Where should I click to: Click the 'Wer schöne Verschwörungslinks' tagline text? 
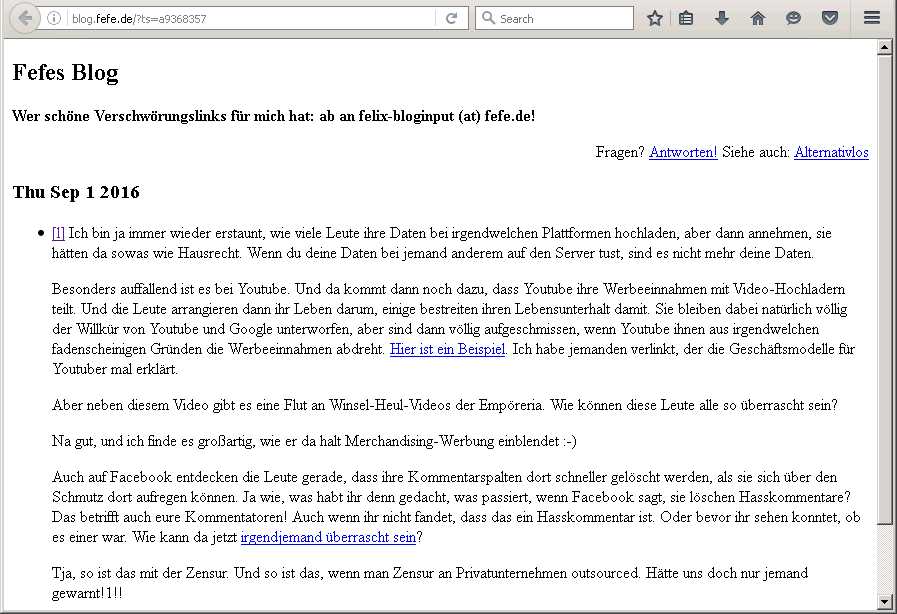click(x=273, y=116)
